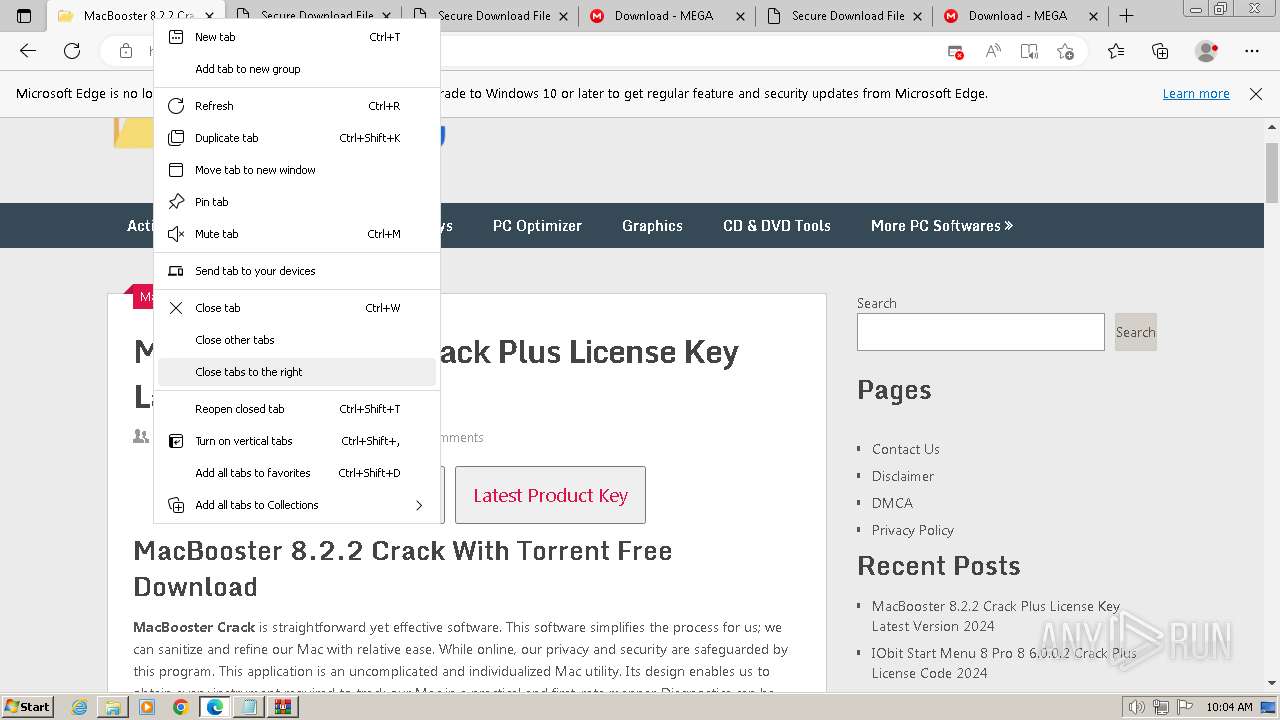Open media player from the taskbar
1280x720 pixels.
tap(147, 707)
